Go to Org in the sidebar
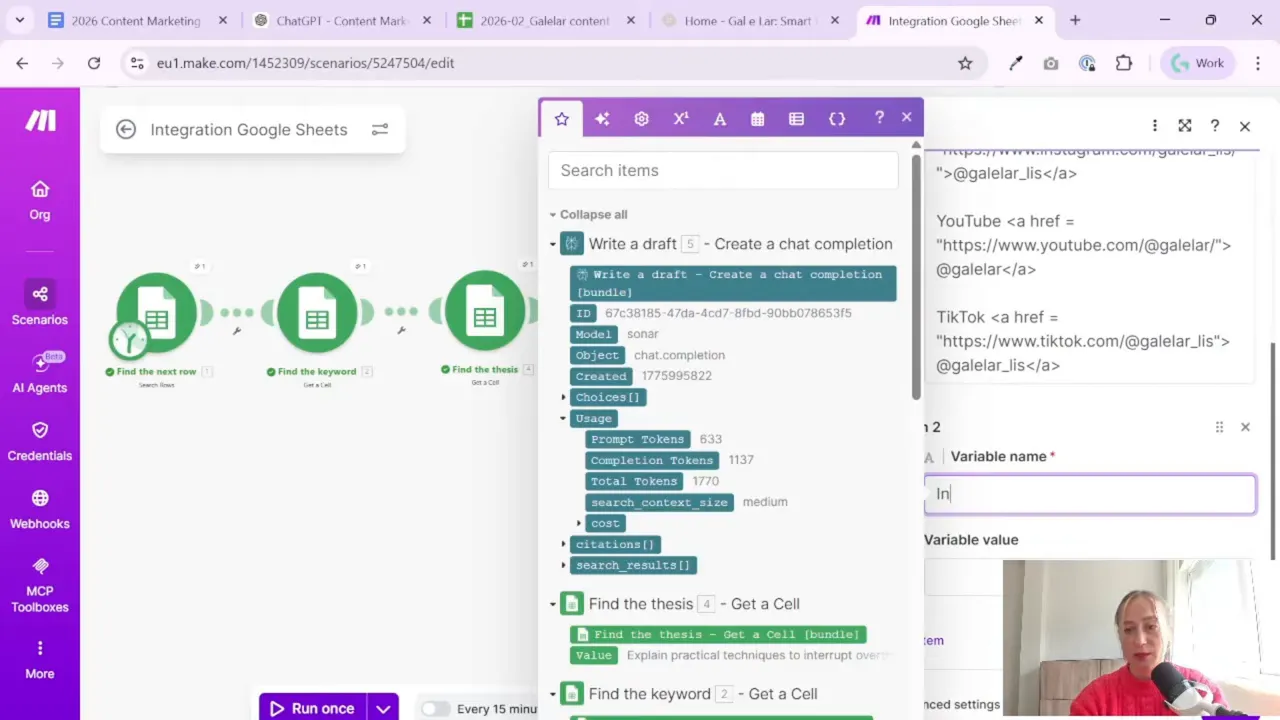Screen dimensions: 1280x720 coord(40,200)
